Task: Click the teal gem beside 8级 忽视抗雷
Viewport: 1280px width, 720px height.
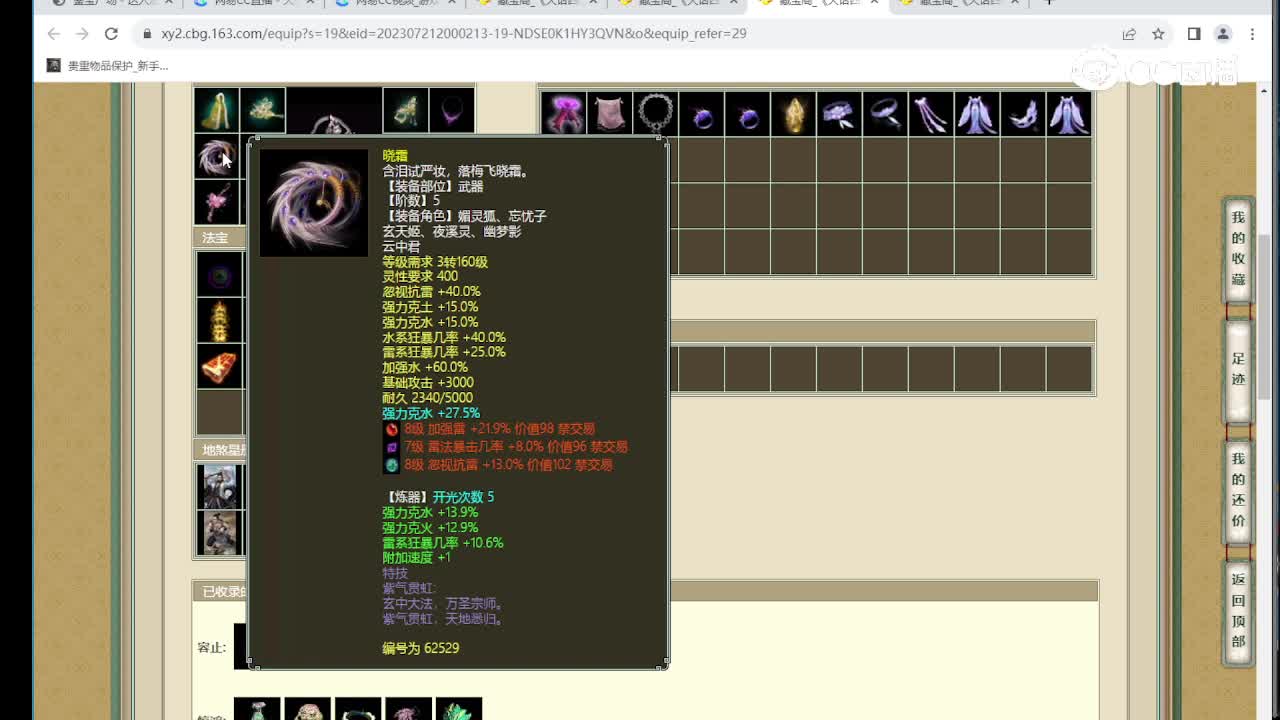Action: [x=392, y=465]
